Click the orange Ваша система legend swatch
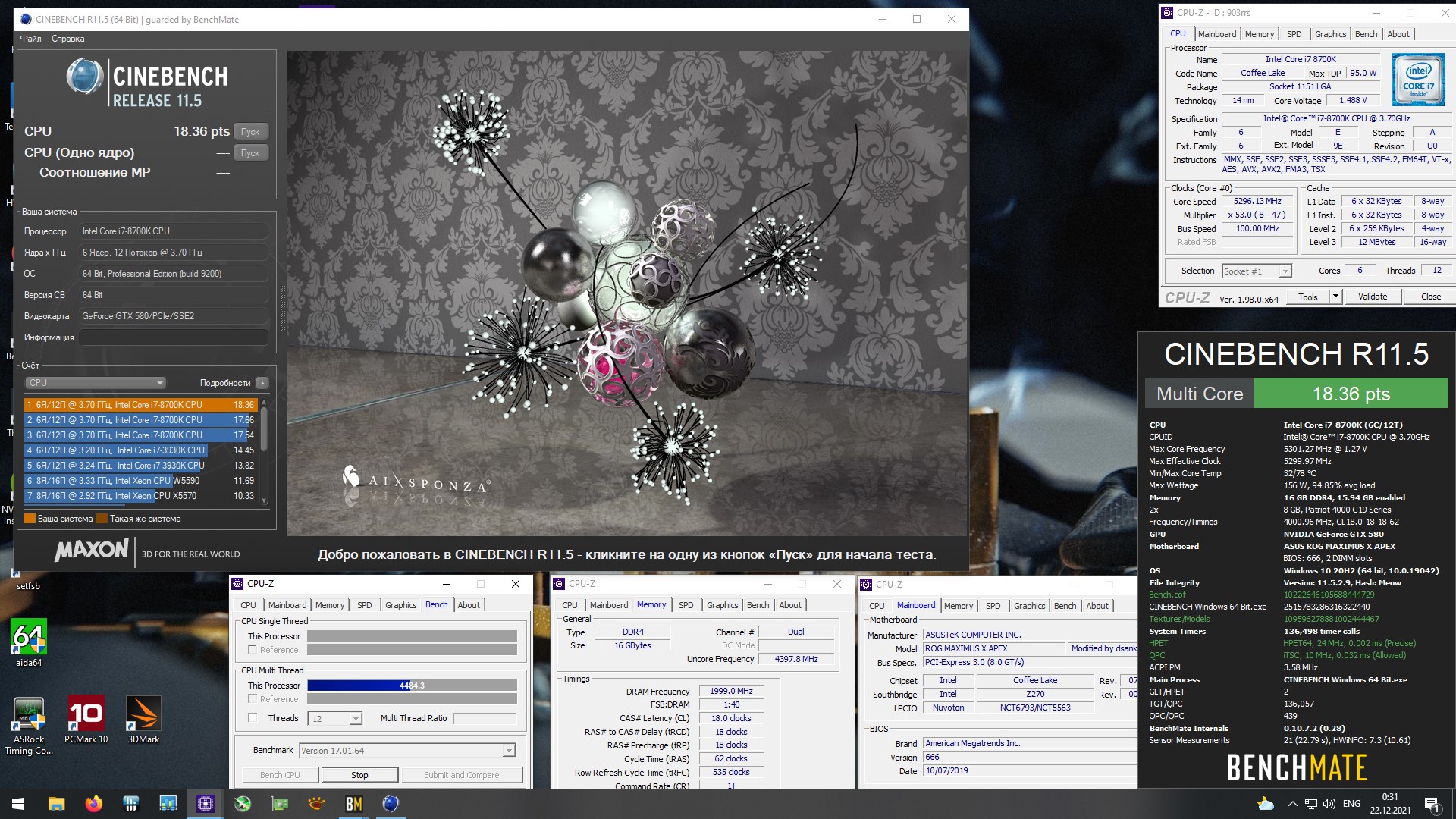 pyautogui.click(x=30, y=519)
